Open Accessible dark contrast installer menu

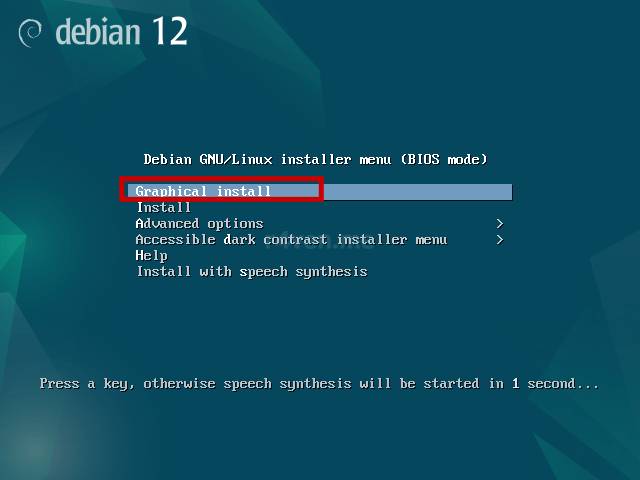pyautogui.click(x=291, y=240)
